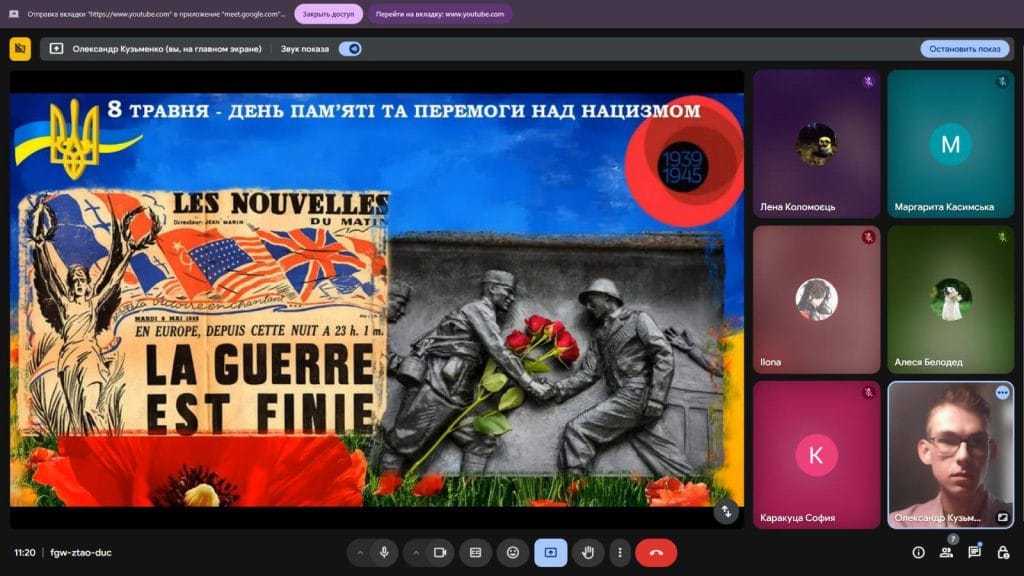The image size is (1024, 576).
Task: Toggle the camera button
Action: click(440, 552)
